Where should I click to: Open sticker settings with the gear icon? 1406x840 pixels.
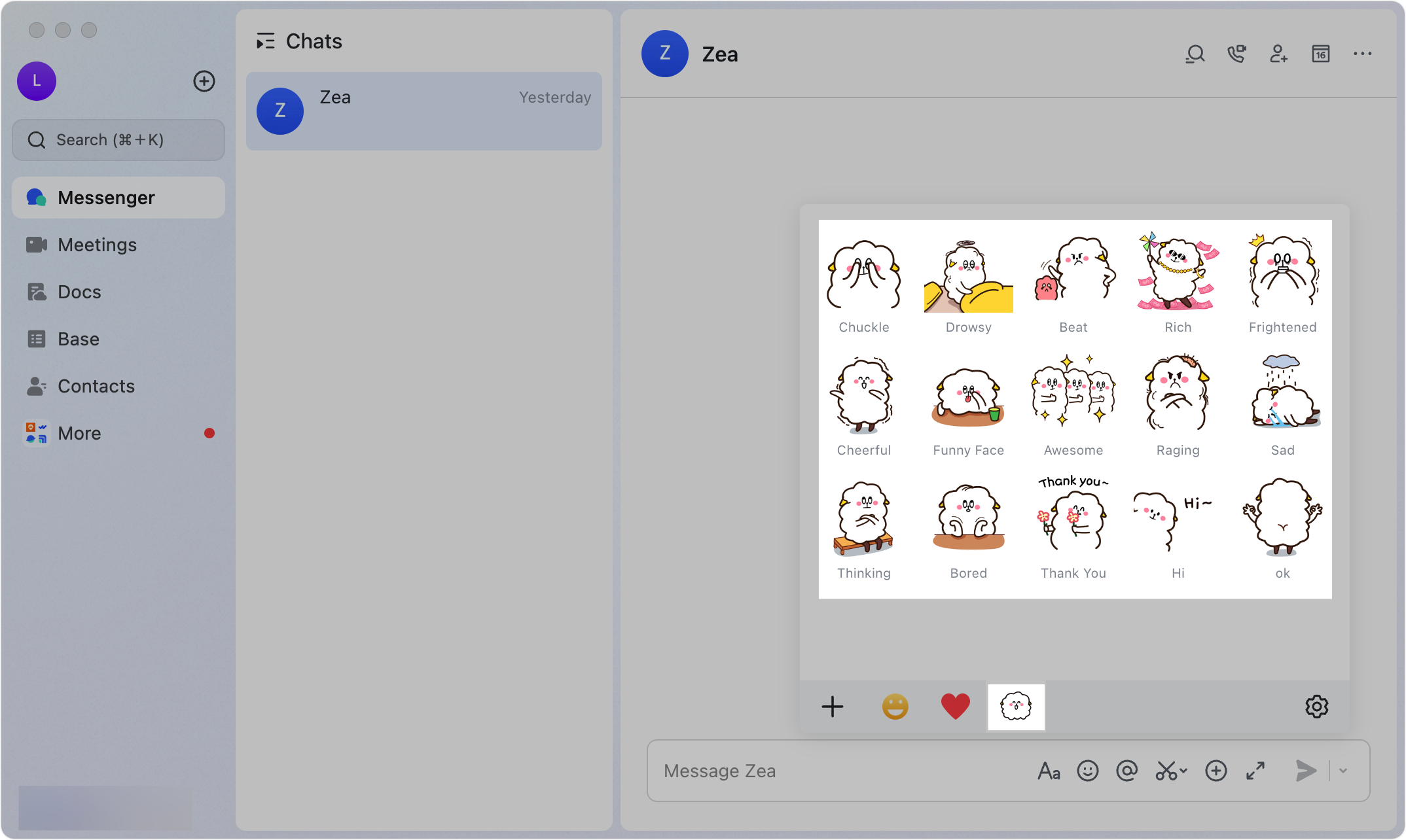[x=1317, y=707]
